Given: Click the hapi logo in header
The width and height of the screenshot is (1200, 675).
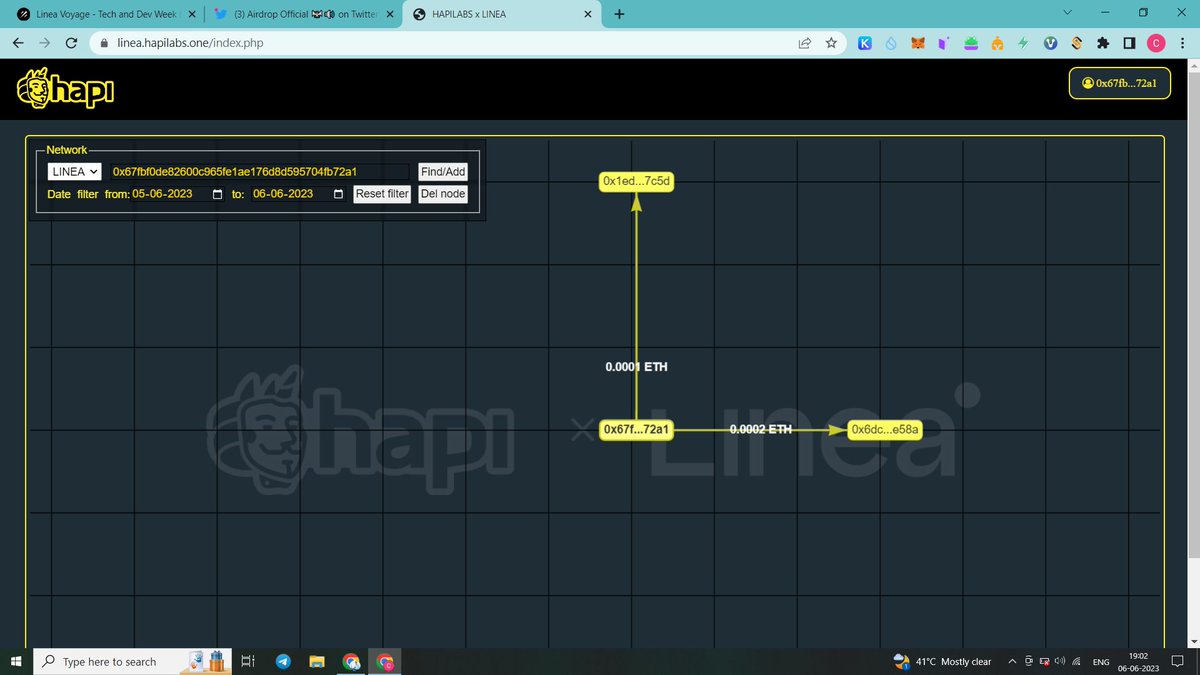Looking at the screenshot, I should click(x=65, y=90).
